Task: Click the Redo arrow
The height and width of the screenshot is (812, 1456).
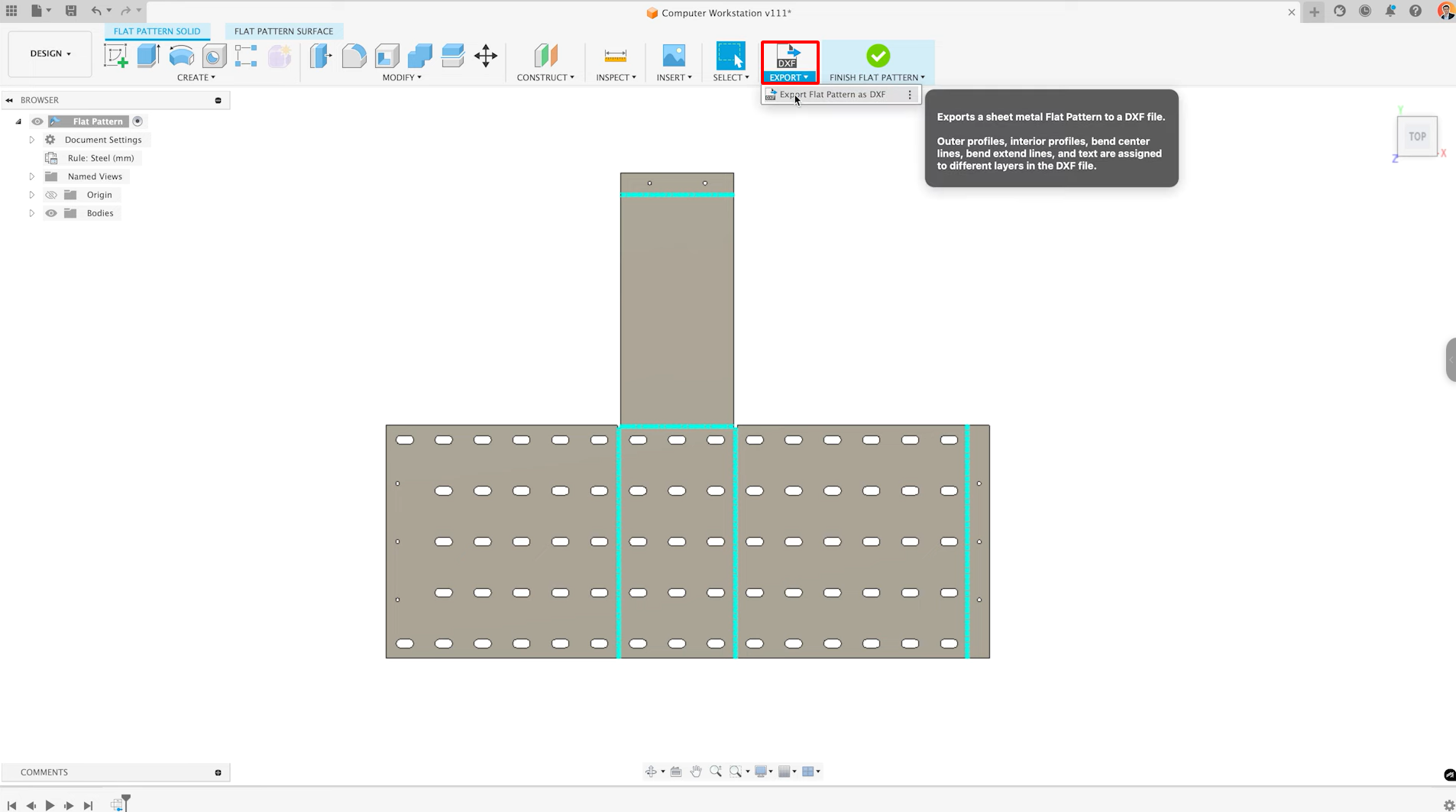Action: pos(126,11)
